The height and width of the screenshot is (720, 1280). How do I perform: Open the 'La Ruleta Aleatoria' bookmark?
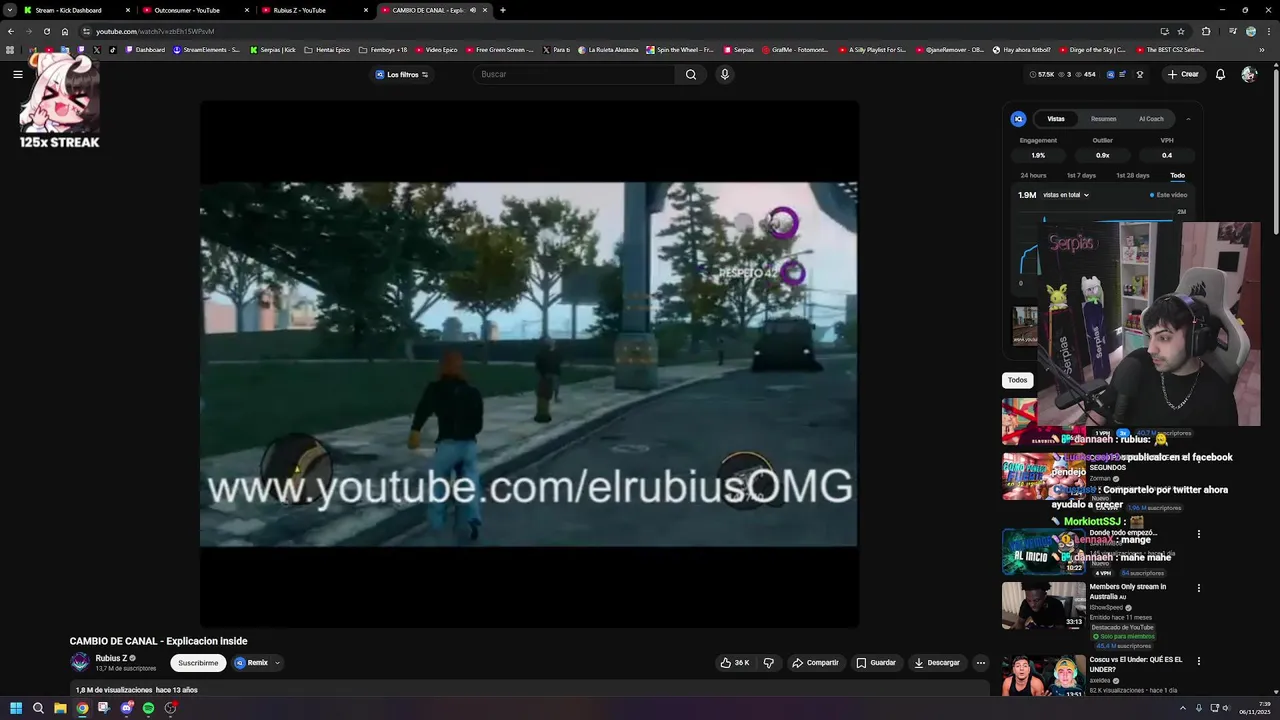click(x=608, y=50)
